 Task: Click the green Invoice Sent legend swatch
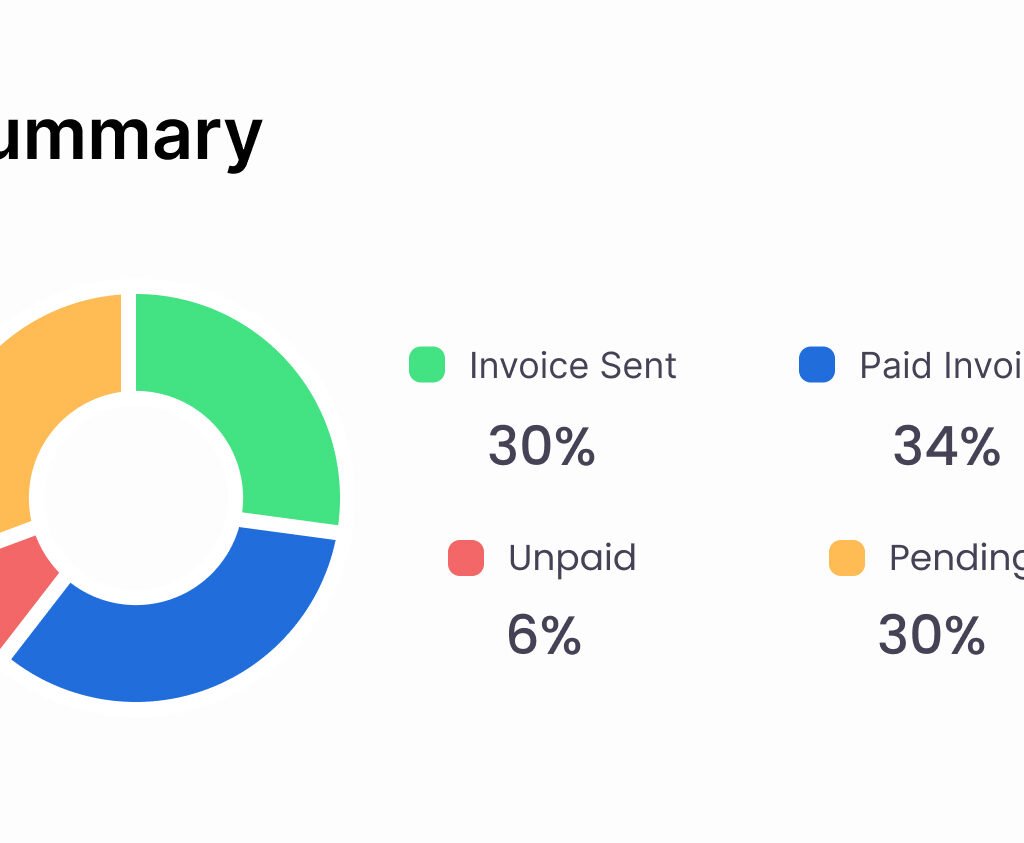click(427, 365)
